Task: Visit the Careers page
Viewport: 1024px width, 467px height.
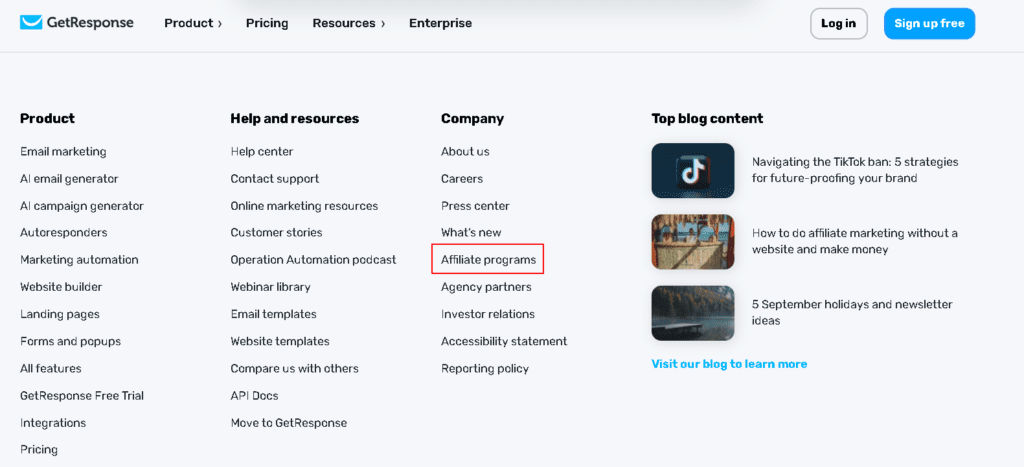Action: (x=462, y=178)
